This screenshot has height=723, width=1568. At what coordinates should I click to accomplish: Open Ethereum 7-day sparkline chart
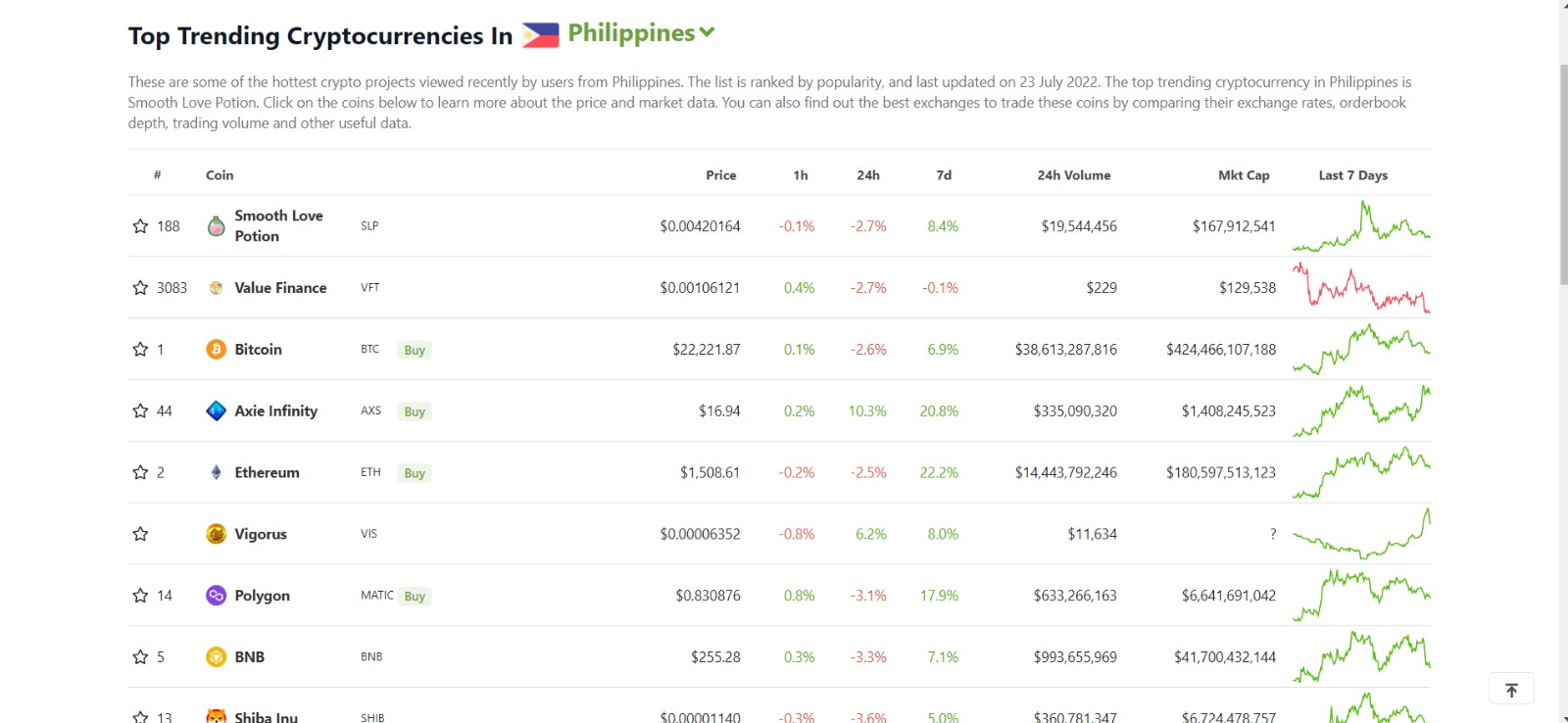coord(1361,472)
